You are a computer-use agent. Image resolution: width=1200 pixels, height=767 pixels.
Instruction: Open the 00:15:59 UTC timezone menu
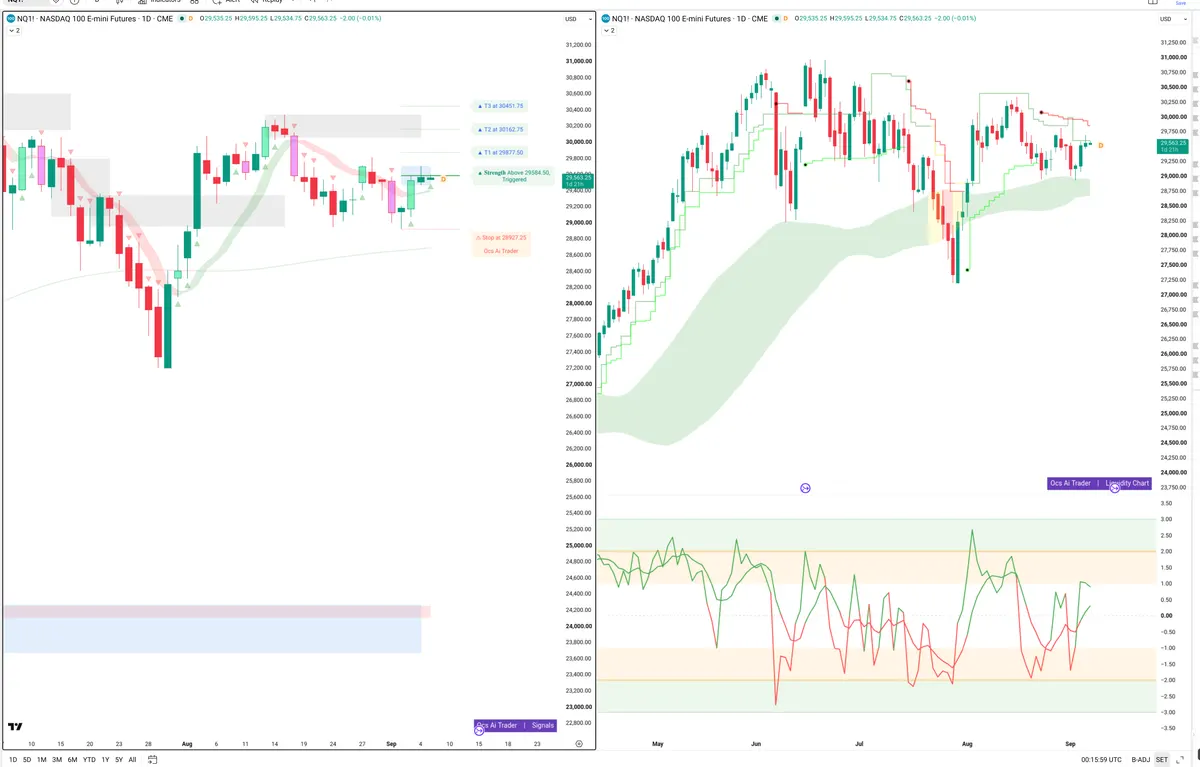pyautogui.click(x=1103, y=760)
